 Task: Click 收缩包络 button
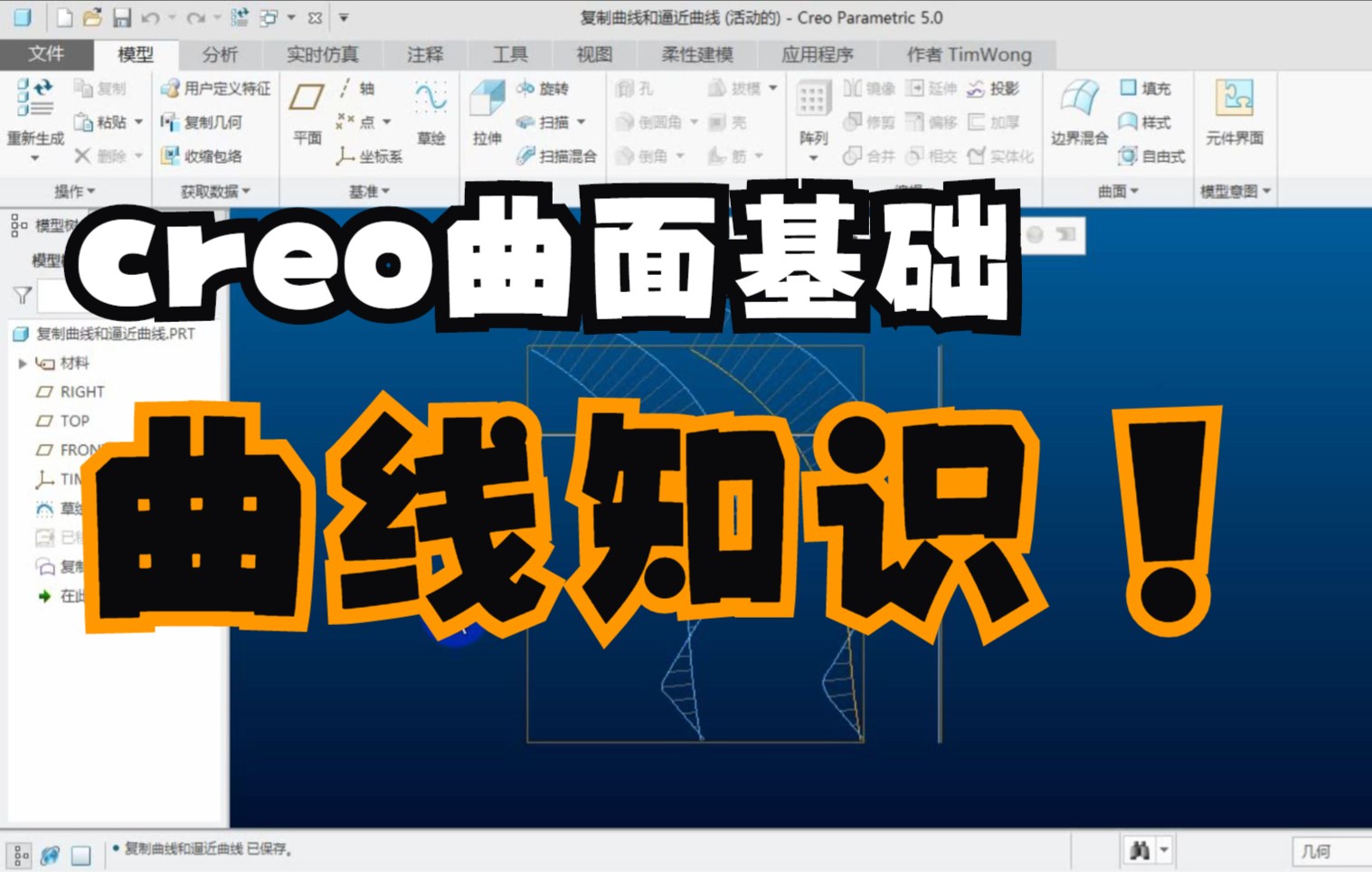pyautogui.click(x=202, y=156)
